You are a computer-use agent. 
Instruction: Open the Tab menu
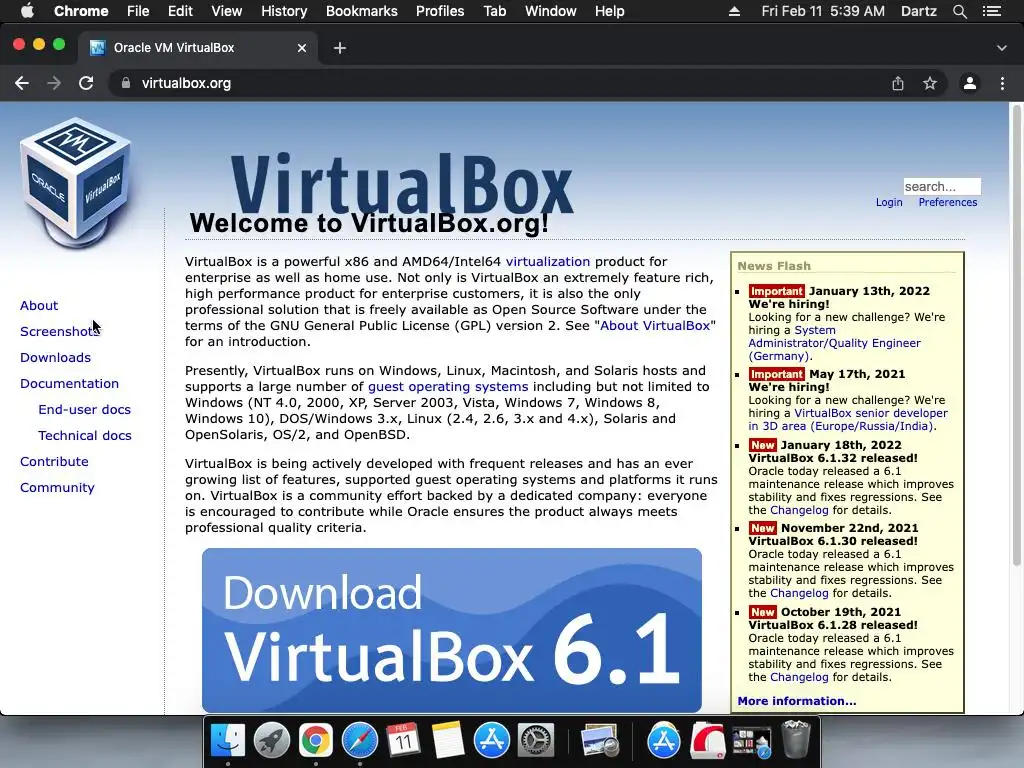pos(494,11)
